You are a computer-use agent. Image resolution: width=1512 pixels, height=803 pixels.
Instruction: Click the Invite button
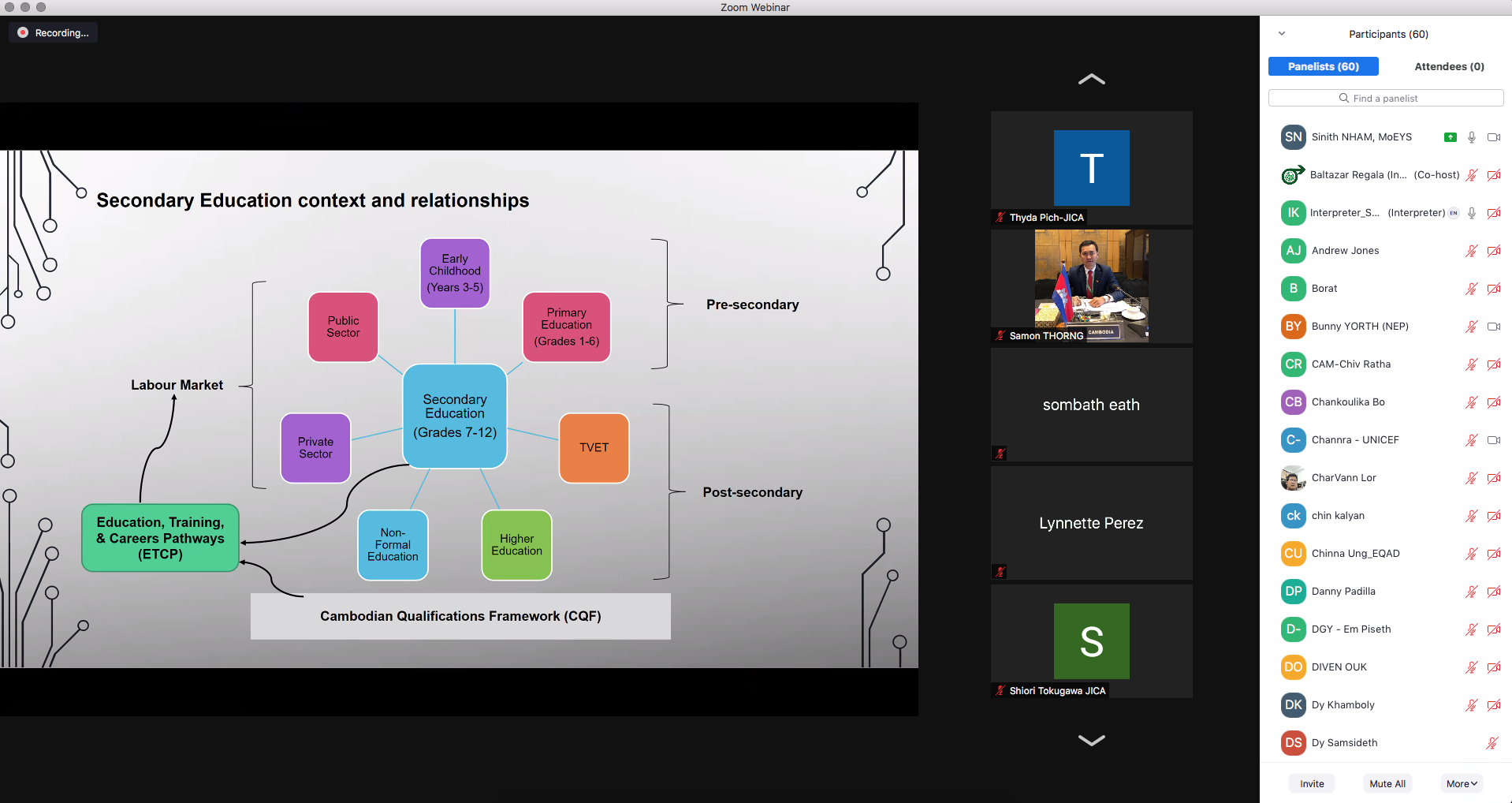pos(1312,783)
